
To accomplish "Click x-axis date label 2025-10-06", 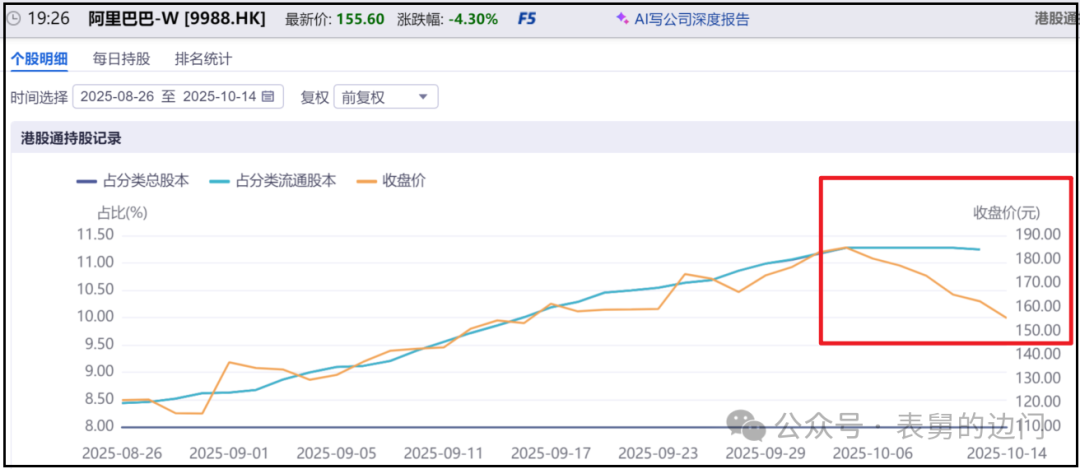I will click(x=875, y=453).
